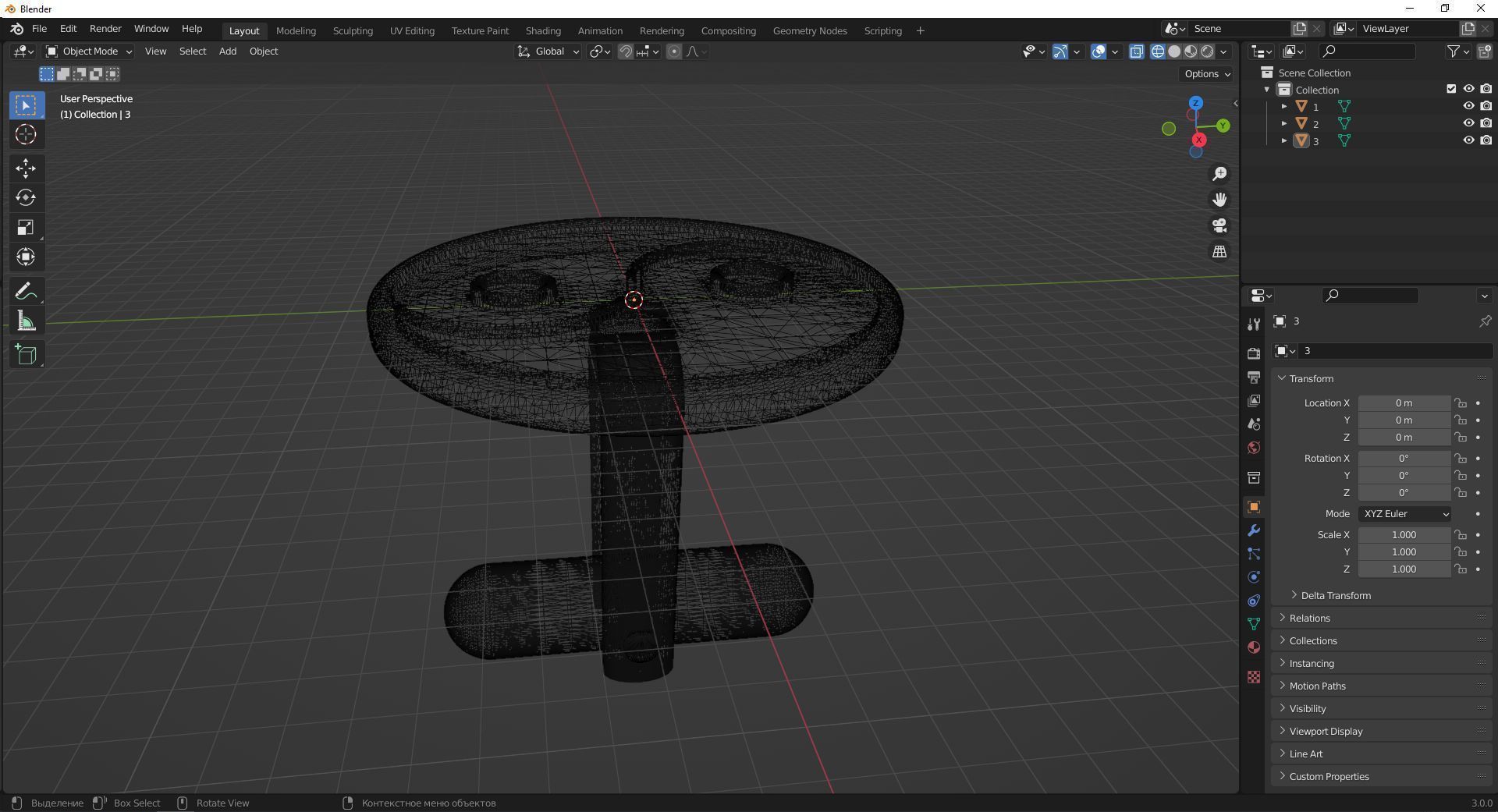Open the Global orientation dropdown

point(548,51)
